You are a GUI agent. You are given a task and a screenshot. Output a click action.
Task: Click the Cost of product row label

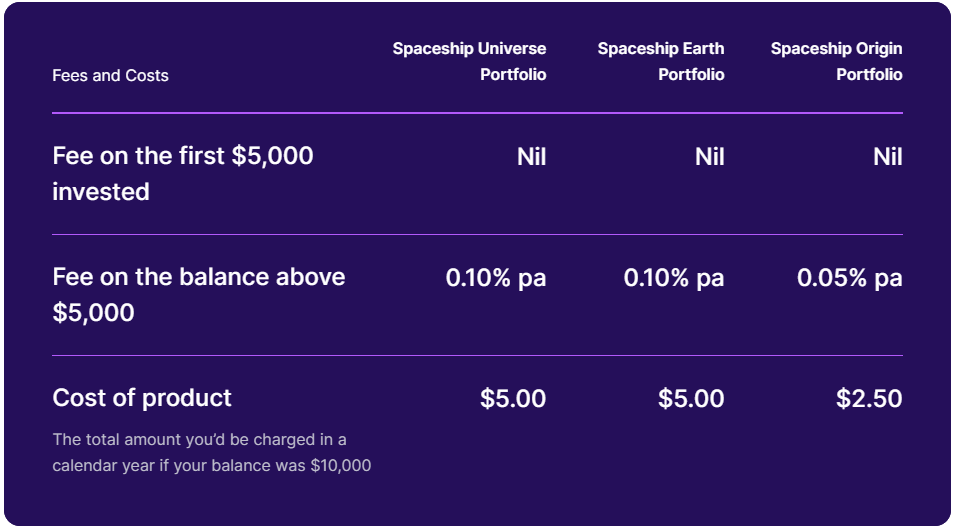(x=142, y=398)
